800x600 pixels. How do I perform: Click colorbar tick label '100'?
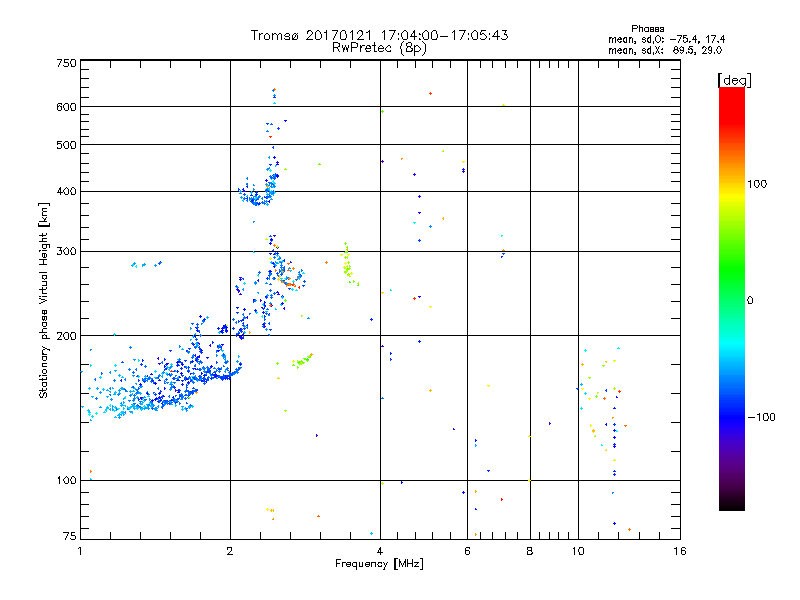point(757,184)
